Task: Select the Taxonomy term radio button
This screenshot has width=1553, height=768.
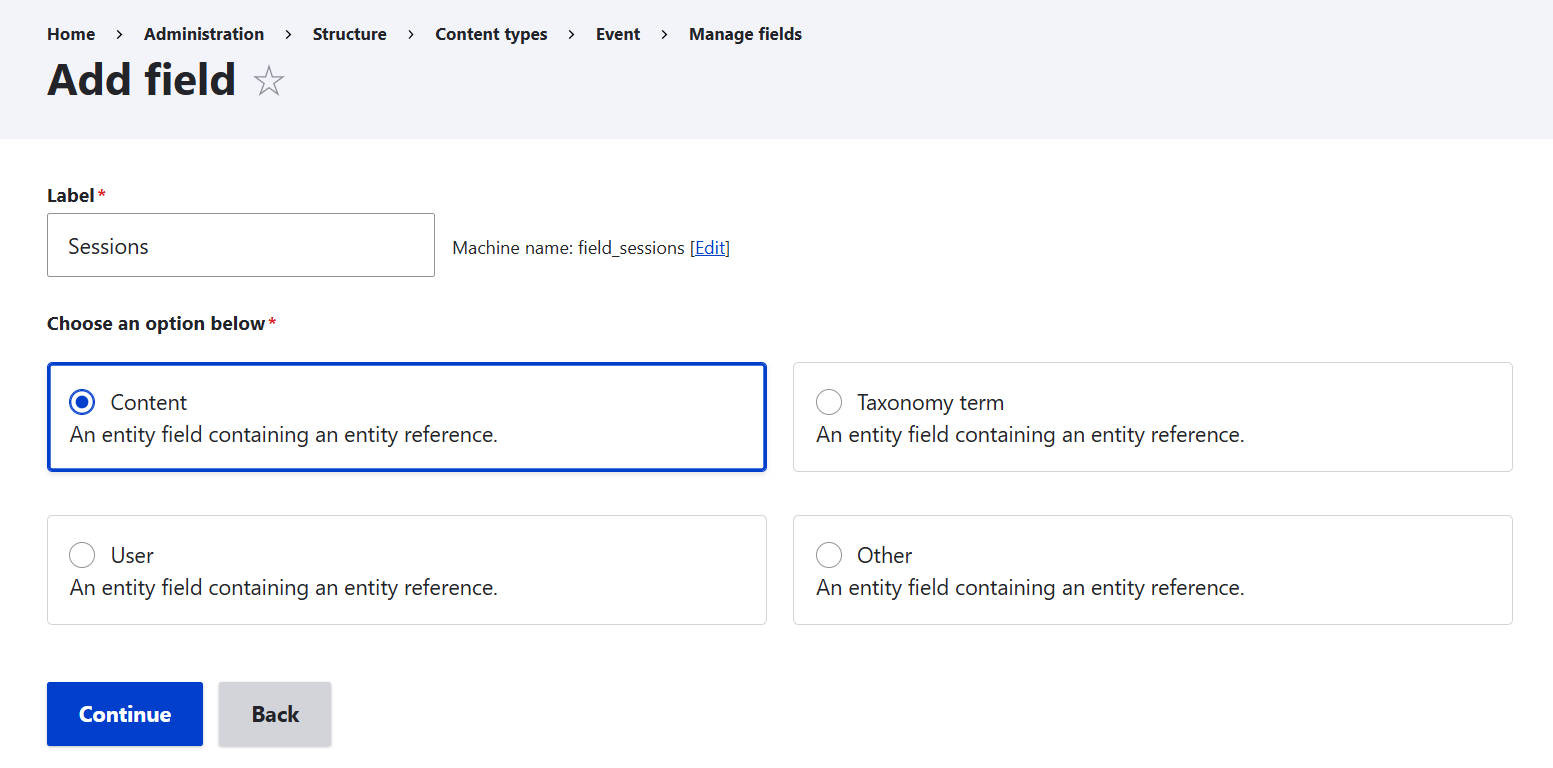Action: (829, 402)
